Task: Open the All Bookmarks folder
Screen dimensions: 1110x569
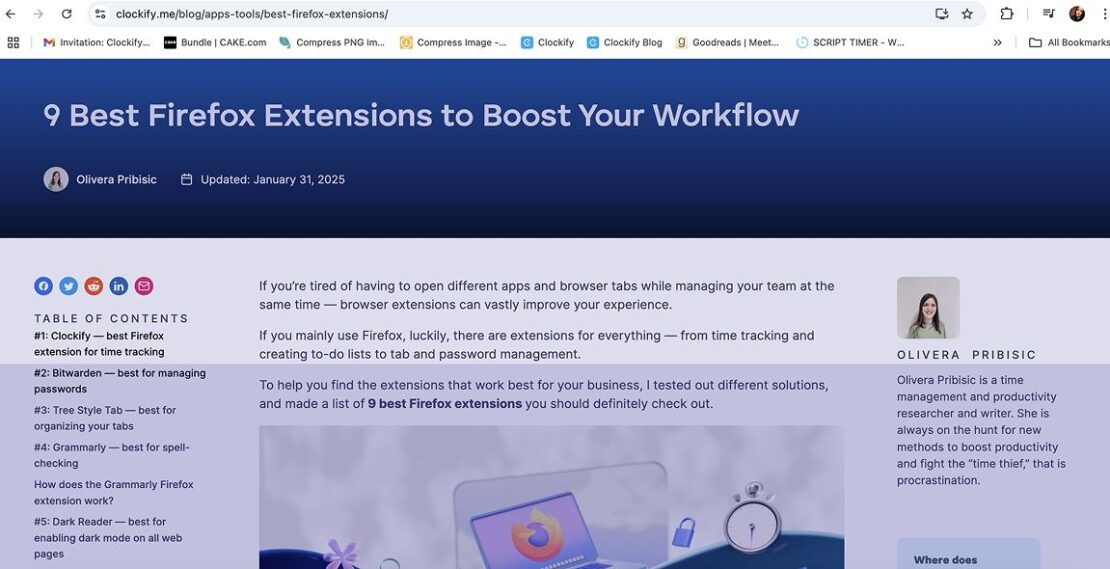Action: (x=1069, y=42)
